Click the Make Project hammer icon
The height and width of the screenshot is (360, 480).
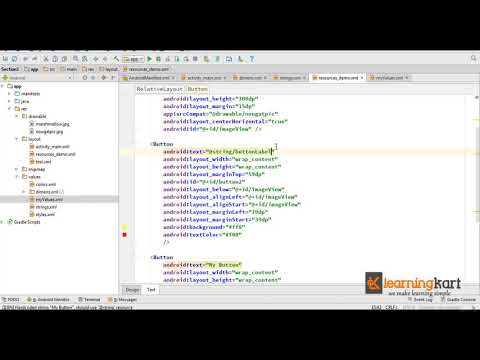click(116, 59)
